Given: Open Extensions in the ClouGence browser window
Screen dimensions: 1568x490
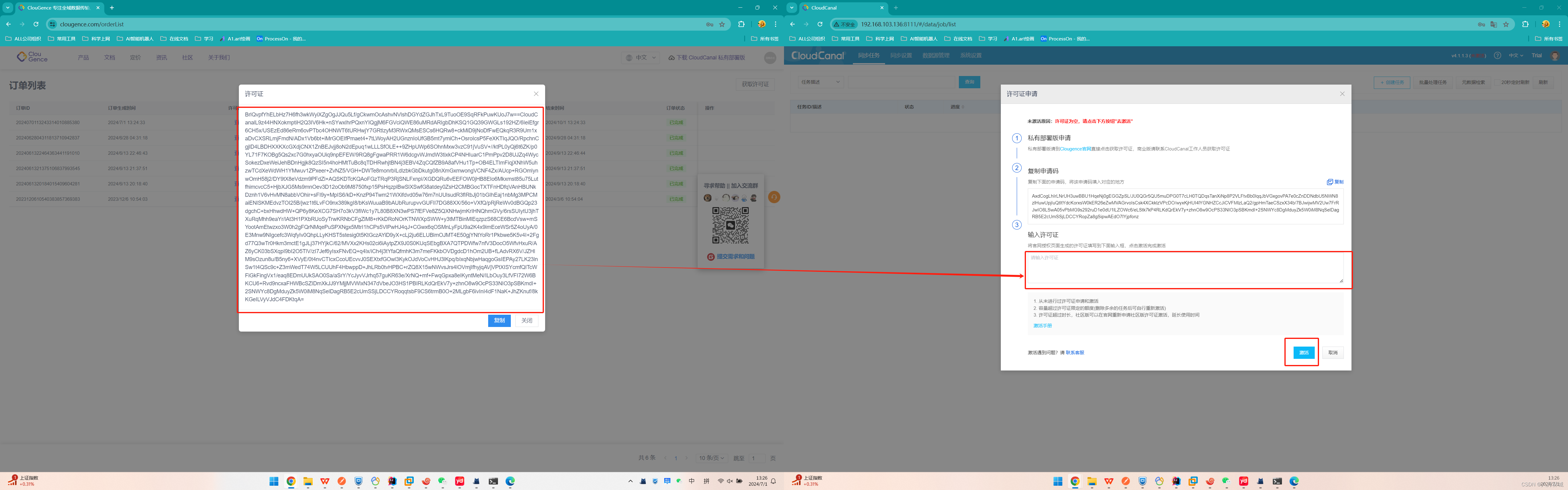Looking at the screenshot, I should (x=741, y=25).
